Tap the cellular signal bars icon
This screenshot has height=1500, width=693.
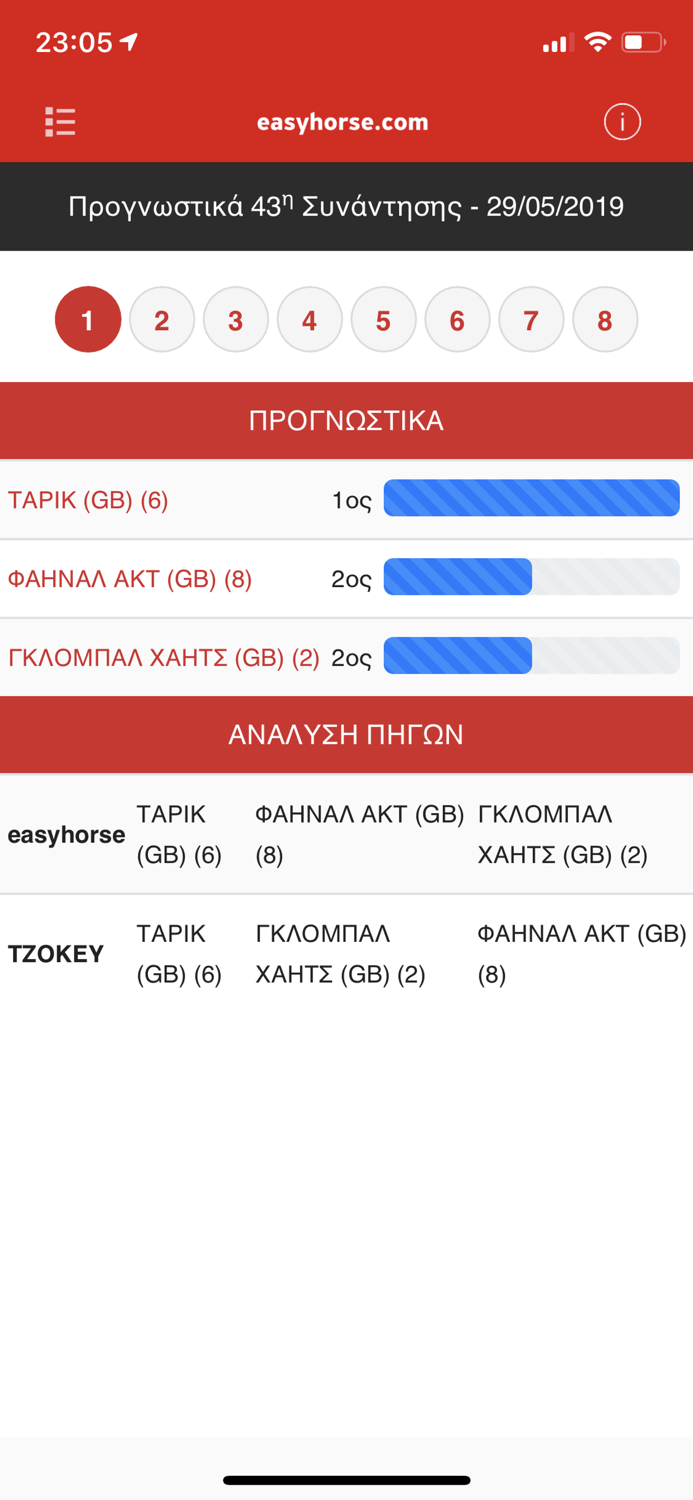pyautogui.click(x=556, y=43)
